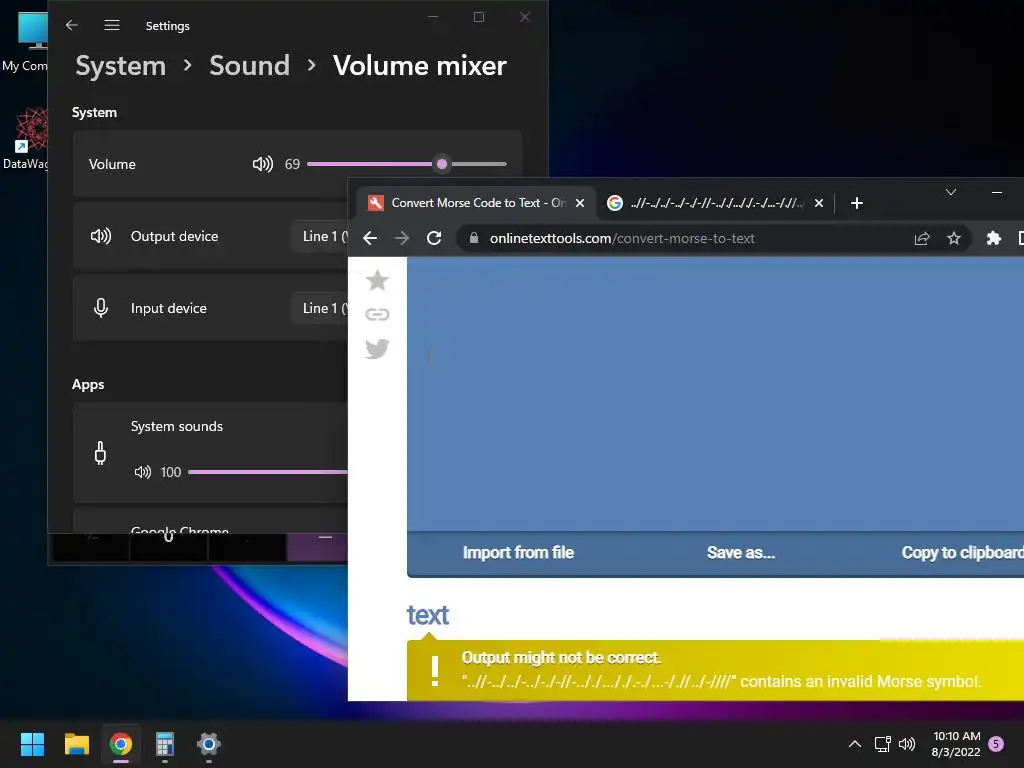Click inside the blue Morse input text area
The image size is (1024, 768).
715,394
